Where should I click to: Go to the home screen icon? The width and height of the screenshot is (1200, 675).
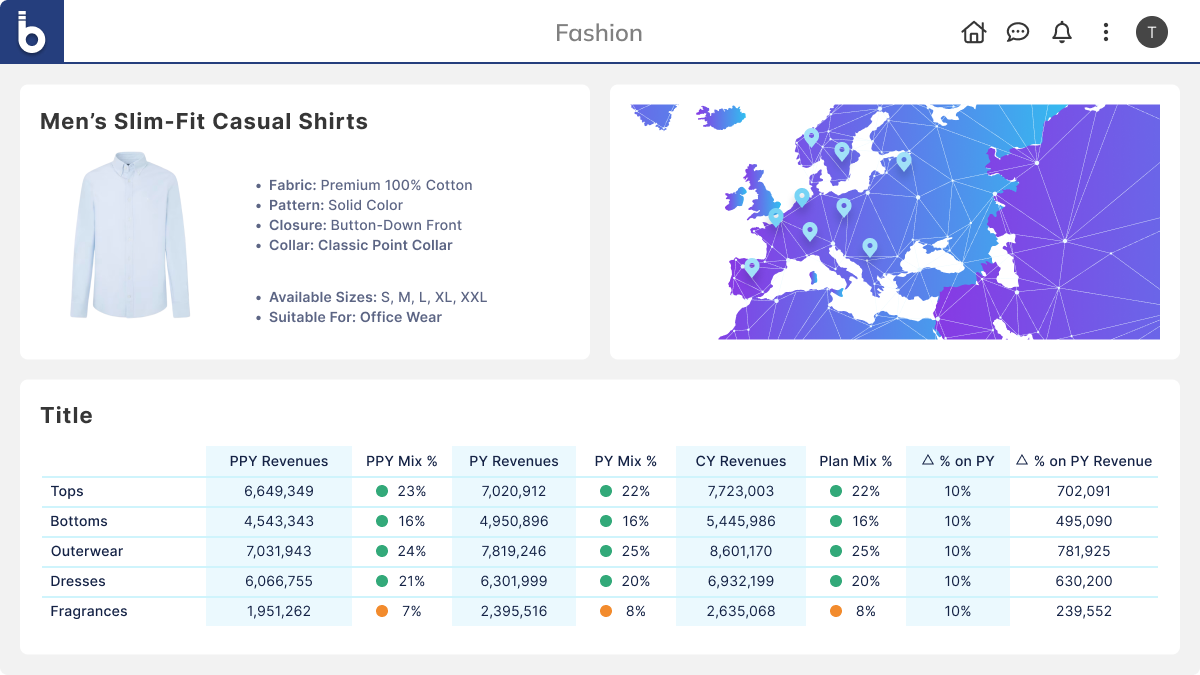973,32
